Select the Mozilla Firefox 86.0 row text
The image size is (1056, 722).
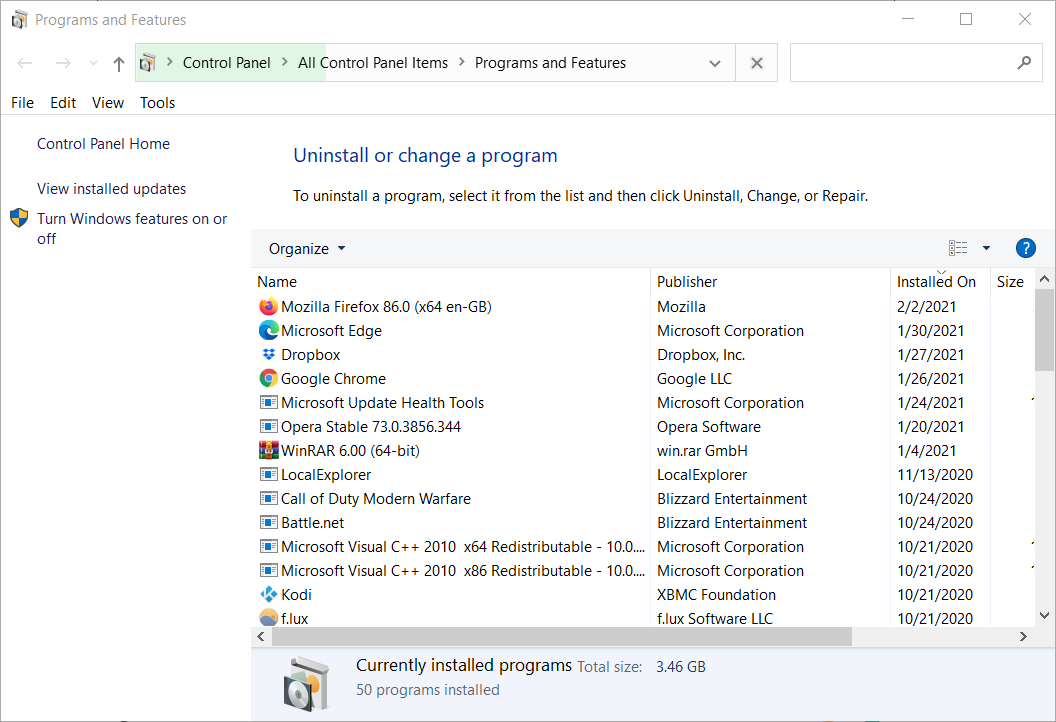[386, 306]
